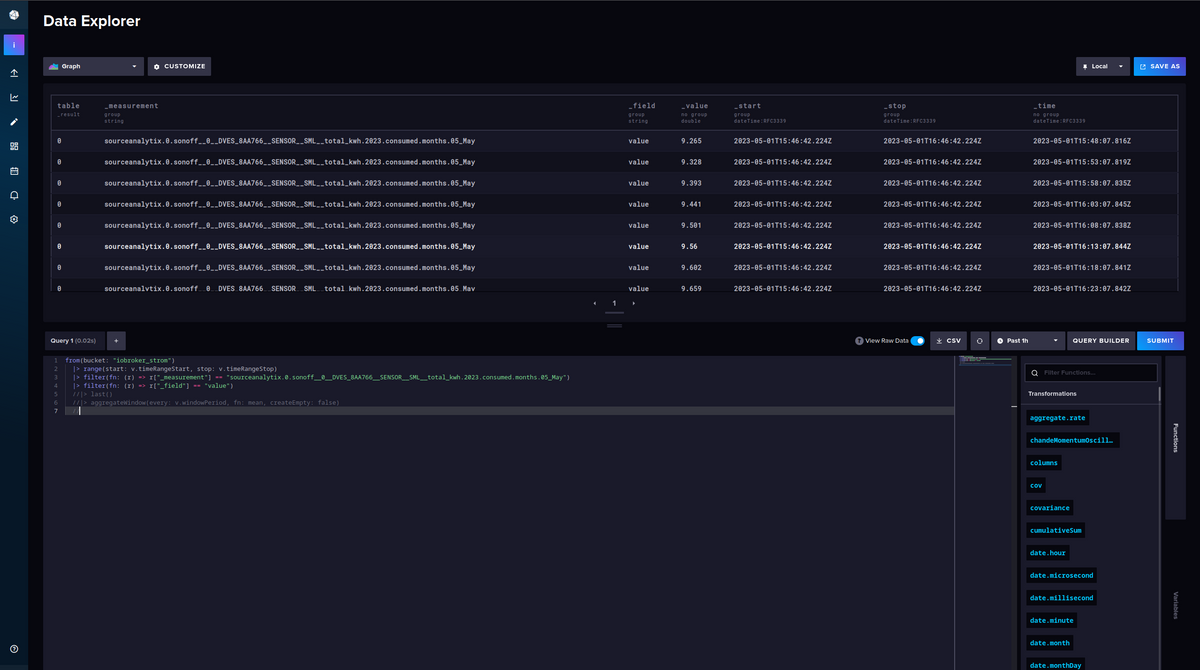Viewport: 1200px width, 670px height.
Task: Click the results and editor panel divider handle
Action: [614, 326]
